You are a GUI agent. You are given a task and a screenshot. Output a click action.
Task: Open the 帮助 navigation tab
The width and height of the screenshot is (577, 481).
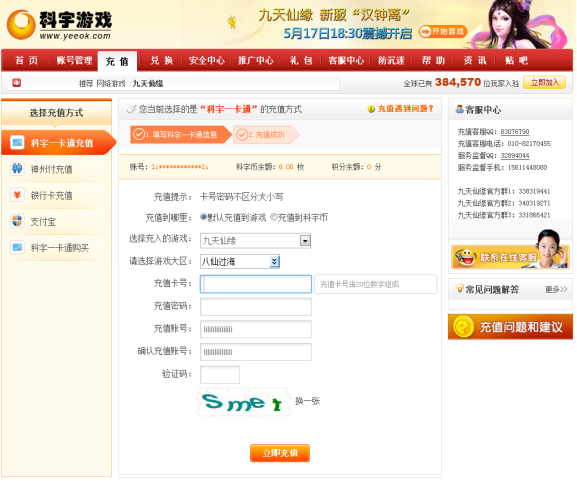click(x=433, y=60)
